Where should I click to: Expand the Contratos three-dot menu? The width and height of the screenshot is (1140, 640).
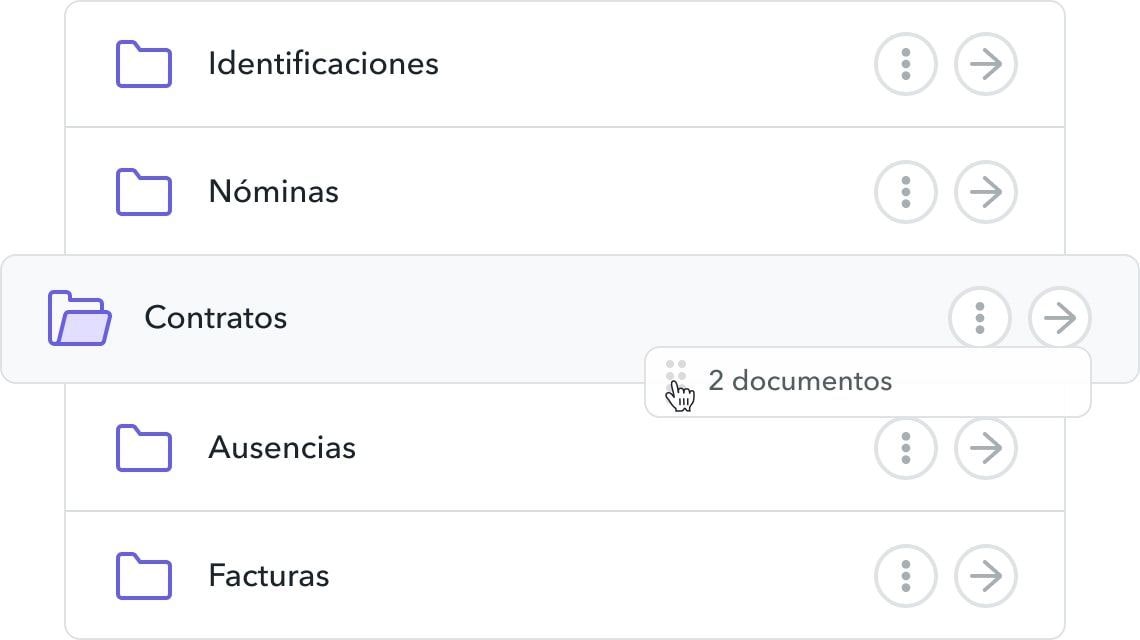pyautogui.click(x=980, y=319)
